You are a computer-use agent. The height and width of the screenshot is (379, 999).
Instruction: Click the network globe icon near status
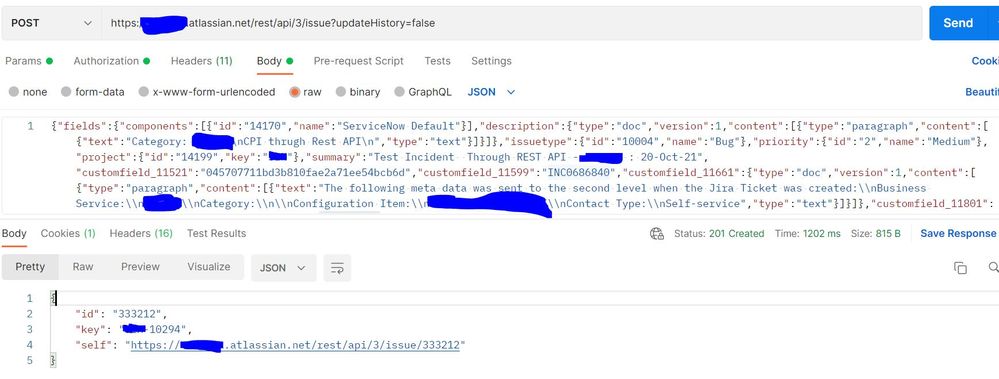coord(657,234)
